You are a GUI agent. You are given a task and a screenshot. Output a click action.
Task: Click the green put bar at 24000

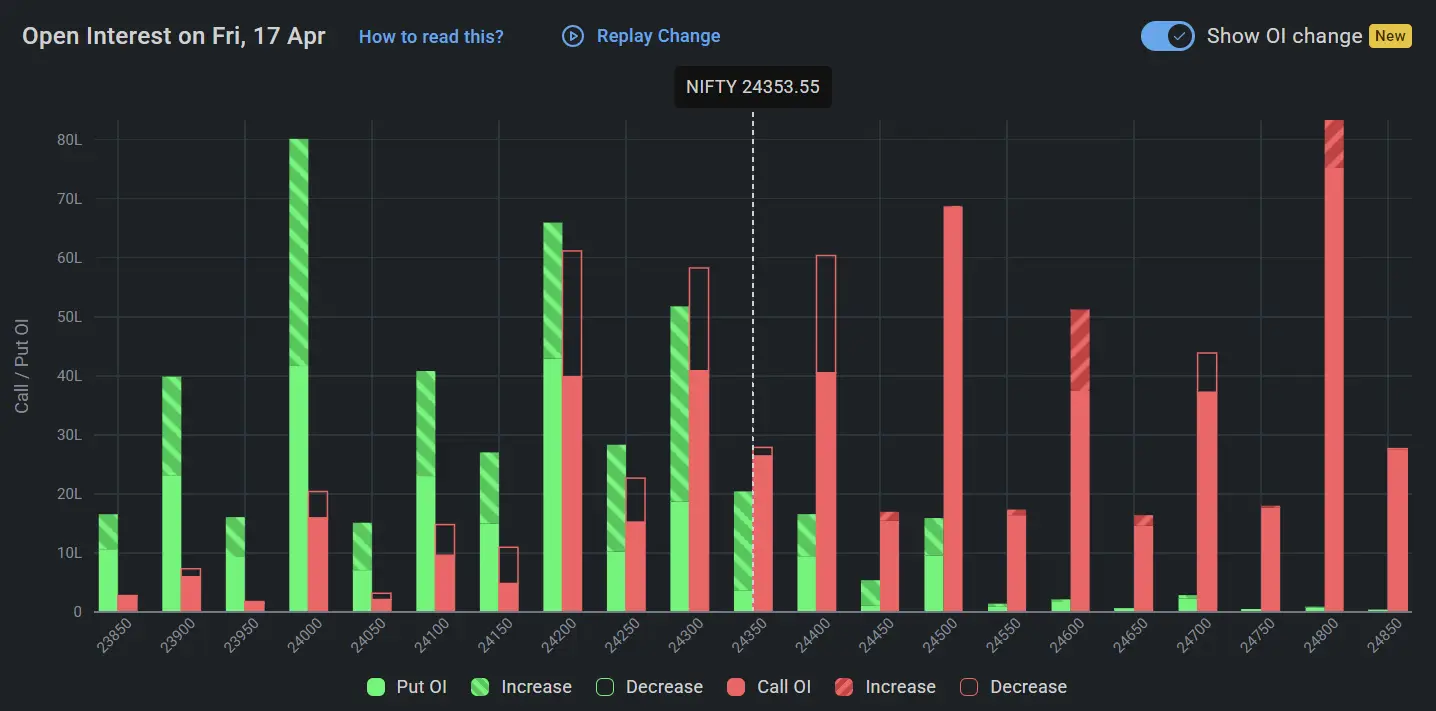pos(298,400)
